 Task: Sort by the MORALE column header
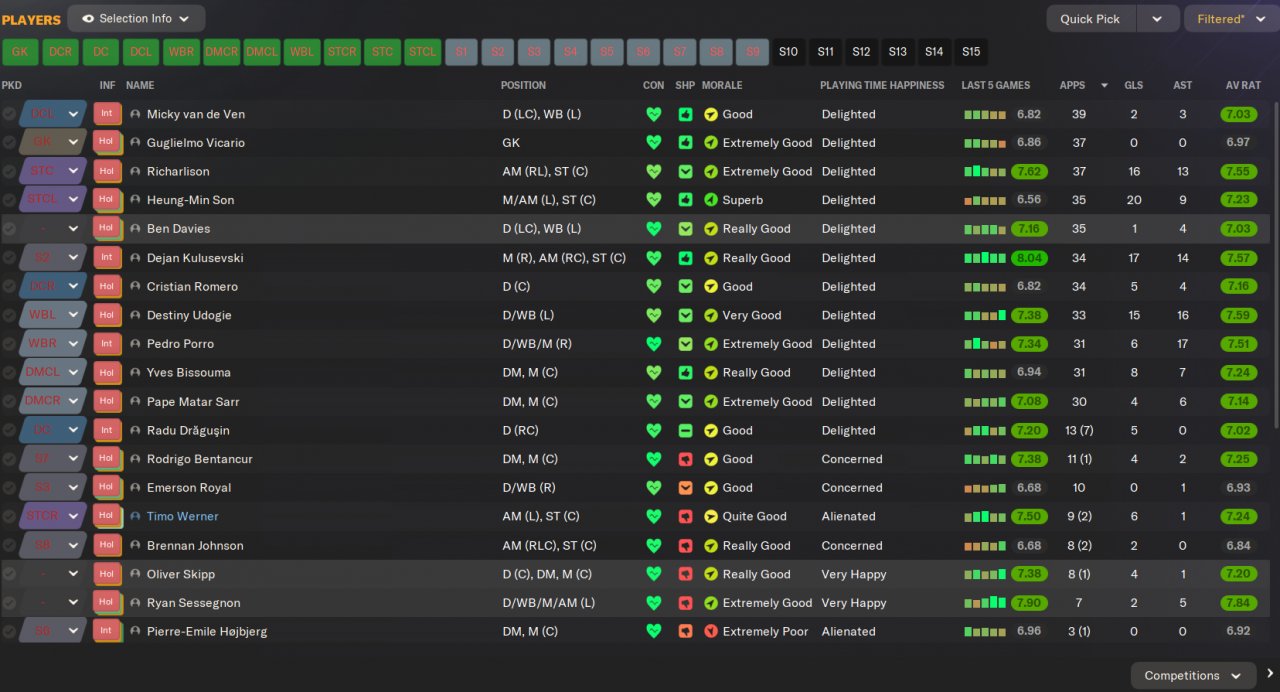pos(722,85)
